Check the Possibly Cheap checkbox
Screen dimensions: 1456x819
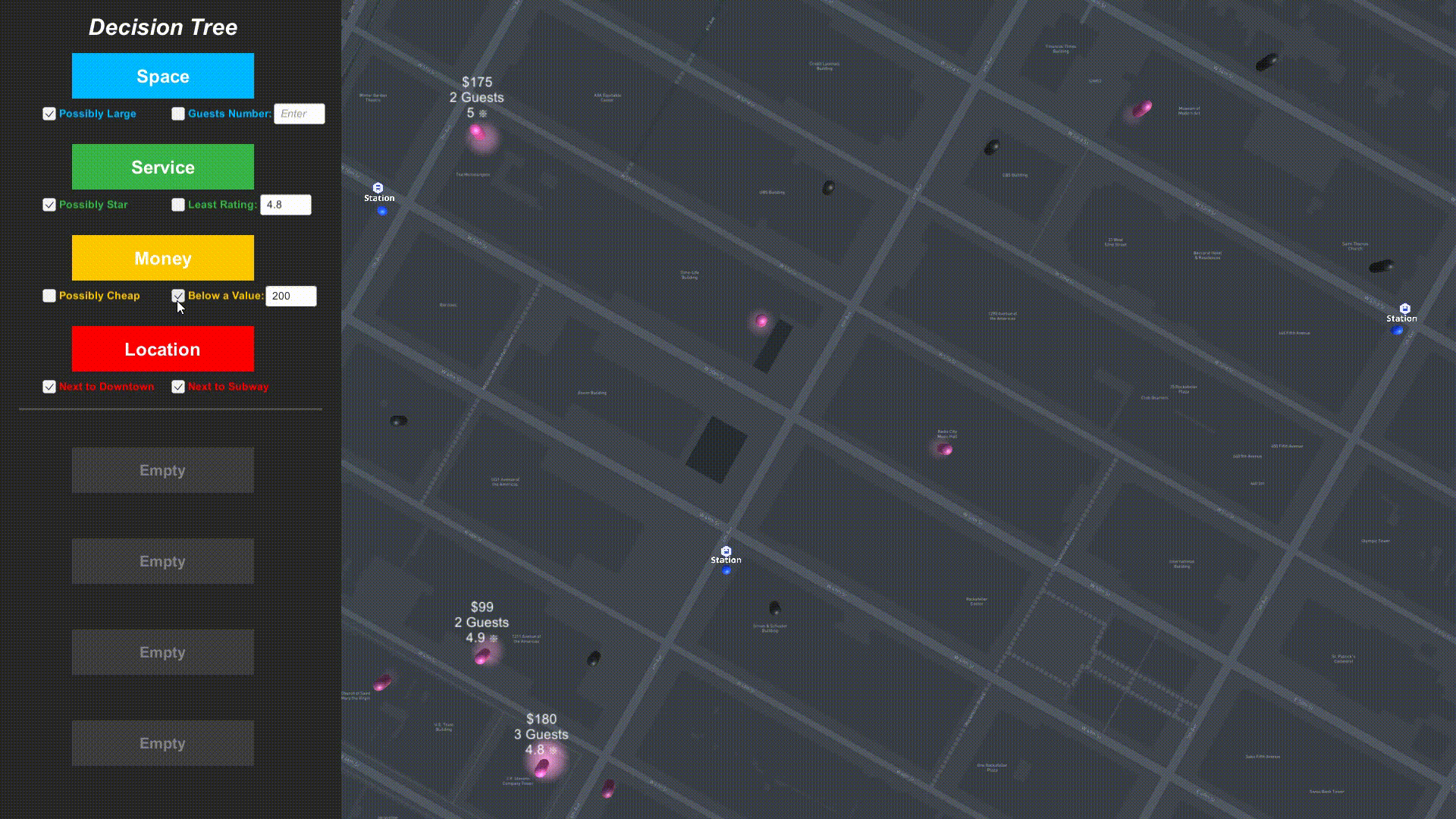pyautogui.click(x=49, y=296)
